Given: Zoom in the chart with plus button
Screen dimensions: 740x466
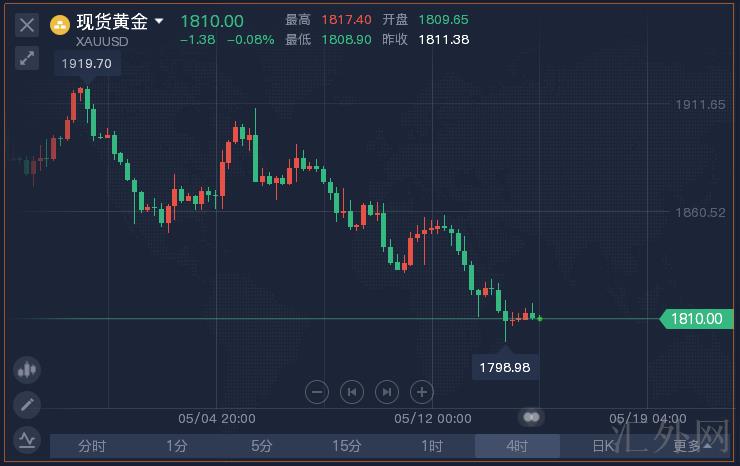Looking at the screenshot, I should [x=422, y=392].
